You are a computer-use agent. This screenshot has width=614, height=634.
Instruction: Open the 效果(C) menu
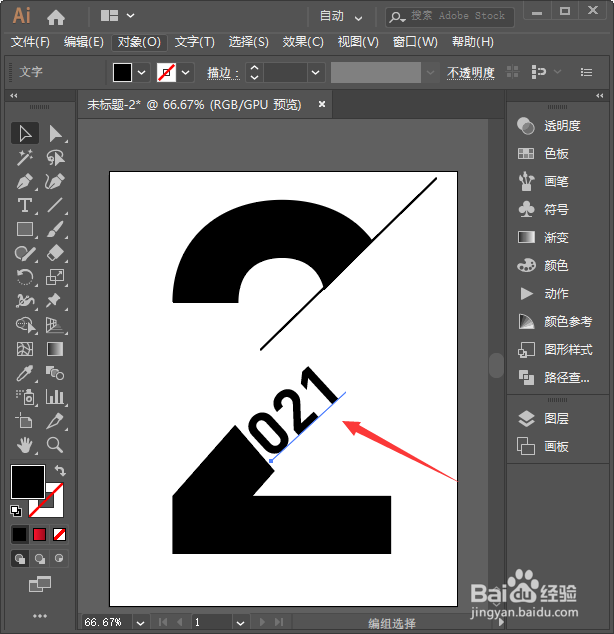pyautogui.click(x=303, y=42)
